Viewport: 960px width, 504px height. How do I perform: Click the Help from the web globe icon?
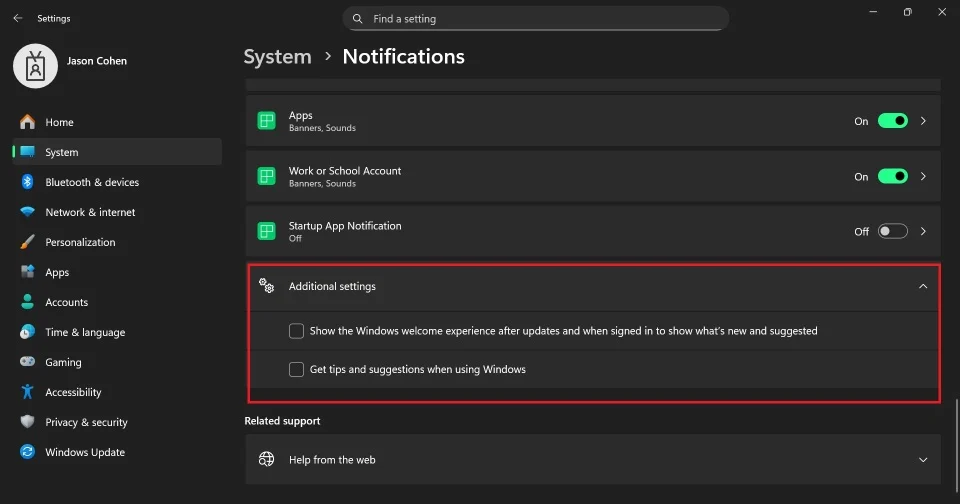tap(266, 459)
